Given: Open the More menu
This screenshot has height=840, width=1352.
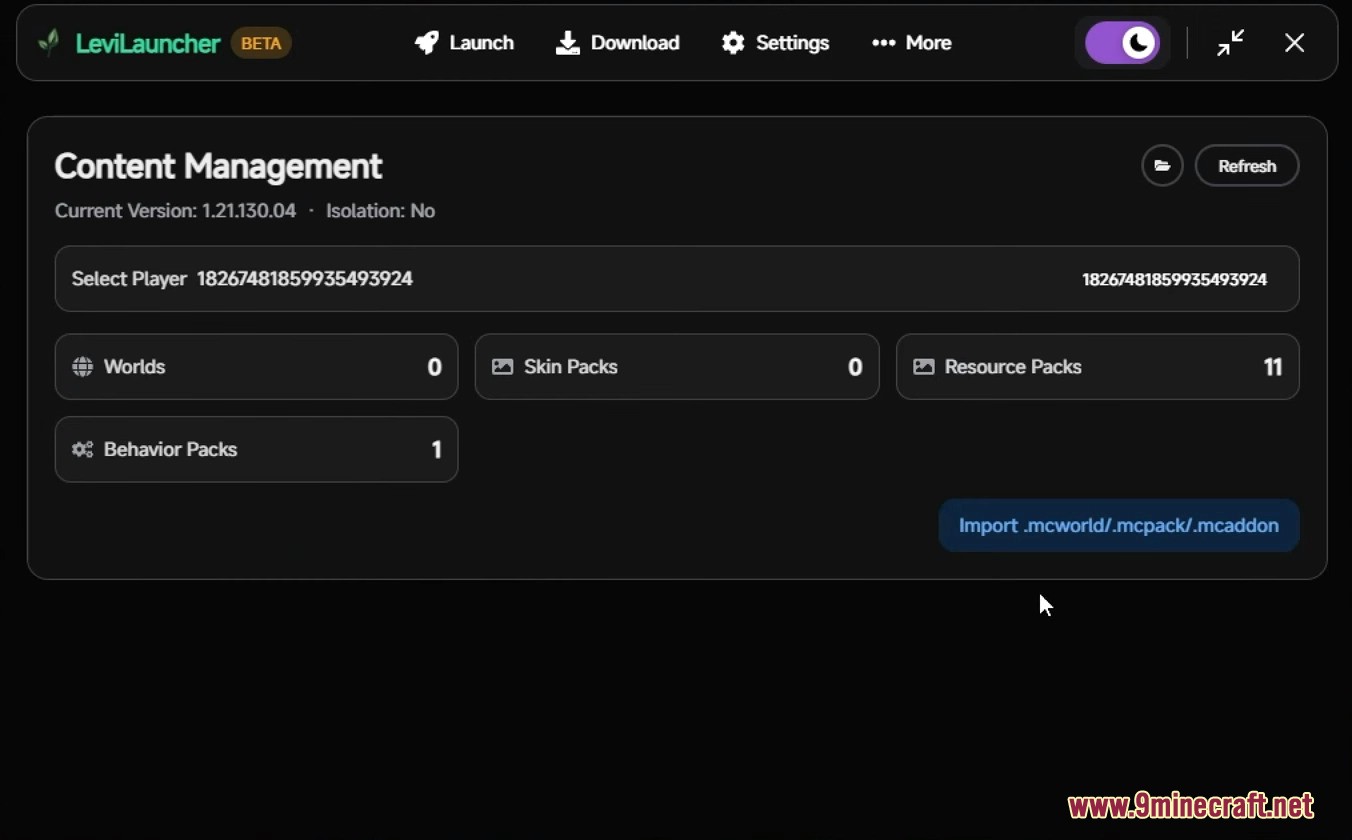Looking at the screenshot, I should [911, 43].
